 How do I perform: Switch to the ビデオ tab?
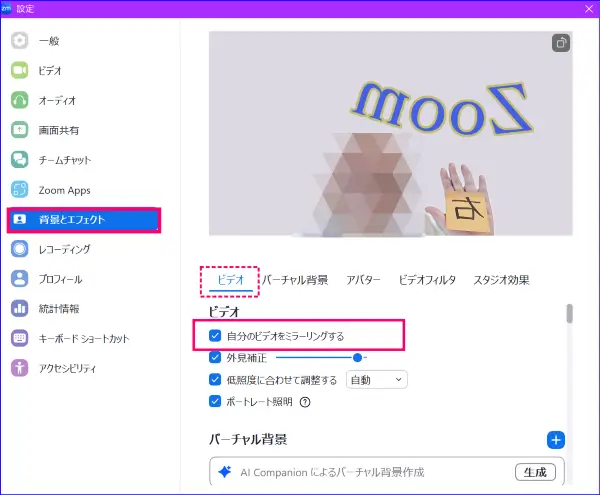(230, 280)
